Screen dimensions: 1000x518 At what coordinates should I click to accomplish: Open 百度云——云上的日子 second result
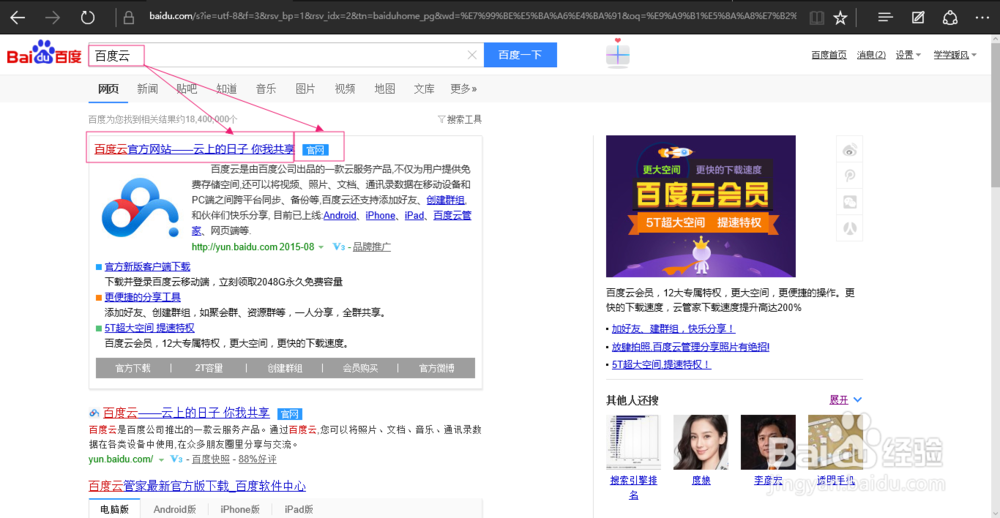[186, 413]
